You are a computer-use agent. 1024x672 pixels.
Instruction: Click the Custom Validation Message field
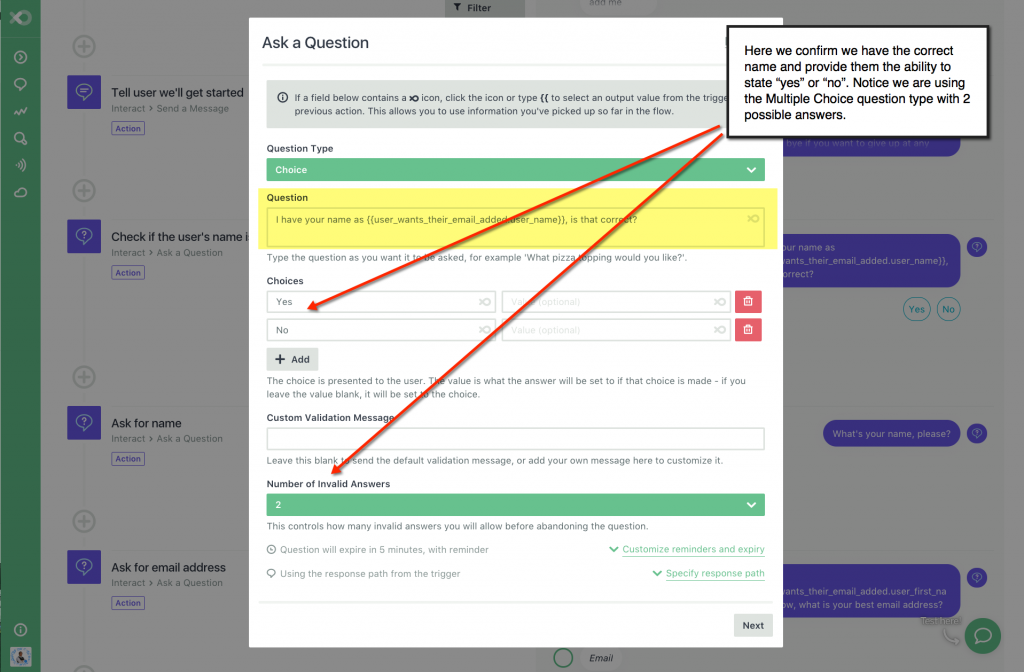515,438
